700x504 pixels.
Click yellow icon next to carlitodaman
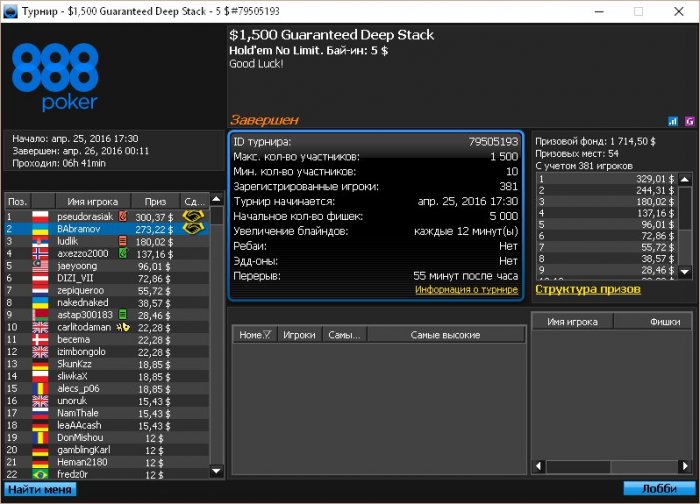tap(124, 327)
